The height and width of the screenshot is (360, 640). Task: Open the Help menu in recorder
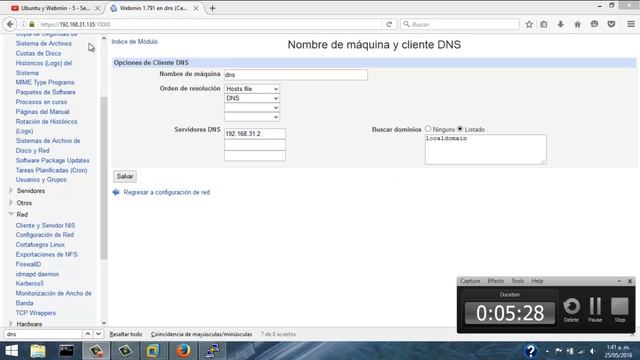coord(537,281)
